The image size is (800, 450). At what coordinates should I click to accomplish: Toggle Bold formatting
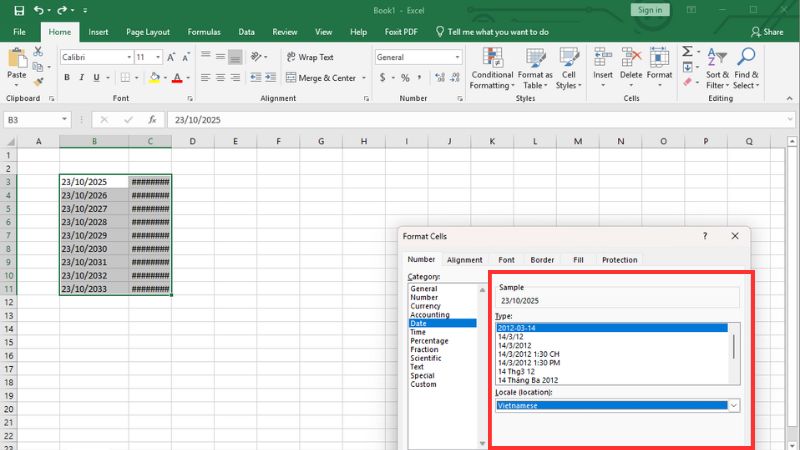pyautogui.click(x=67, y=78)
